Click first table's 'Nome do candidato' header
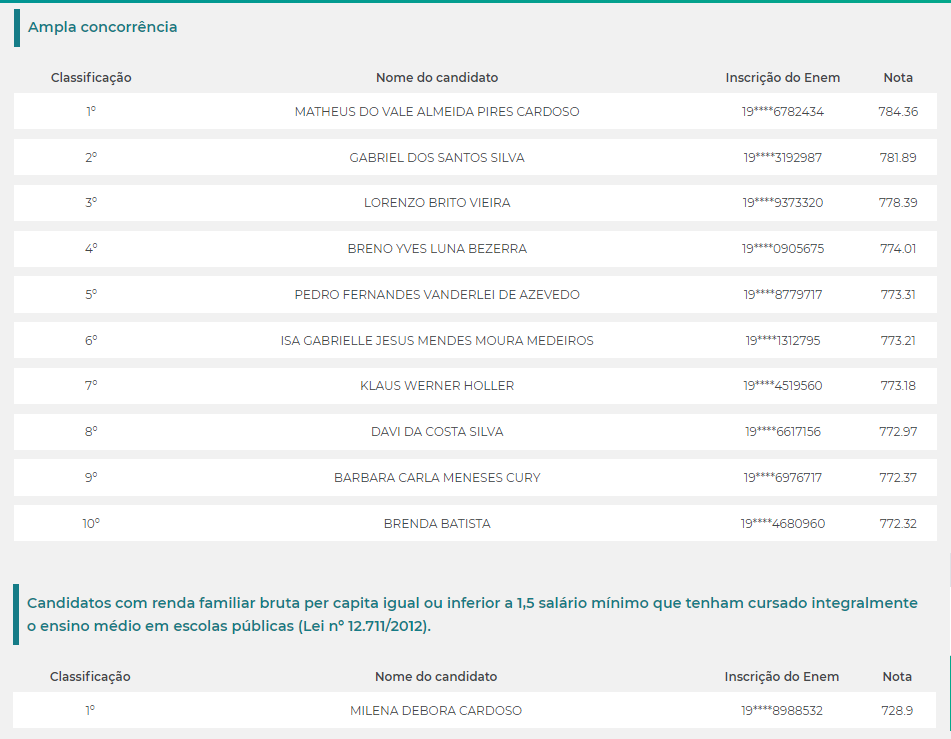 click(437, 78)
